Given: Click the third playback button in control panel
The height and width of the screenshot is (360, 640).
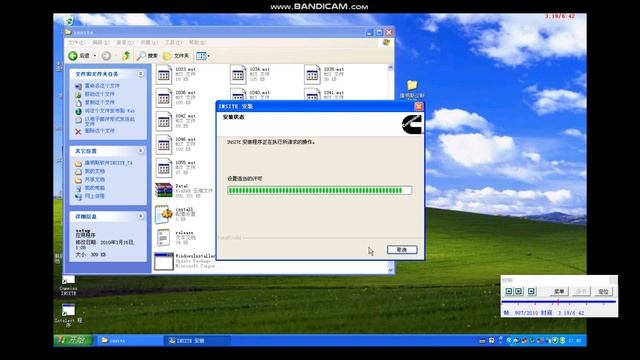Looking at the screenshot, I should [x=531, y=291].
